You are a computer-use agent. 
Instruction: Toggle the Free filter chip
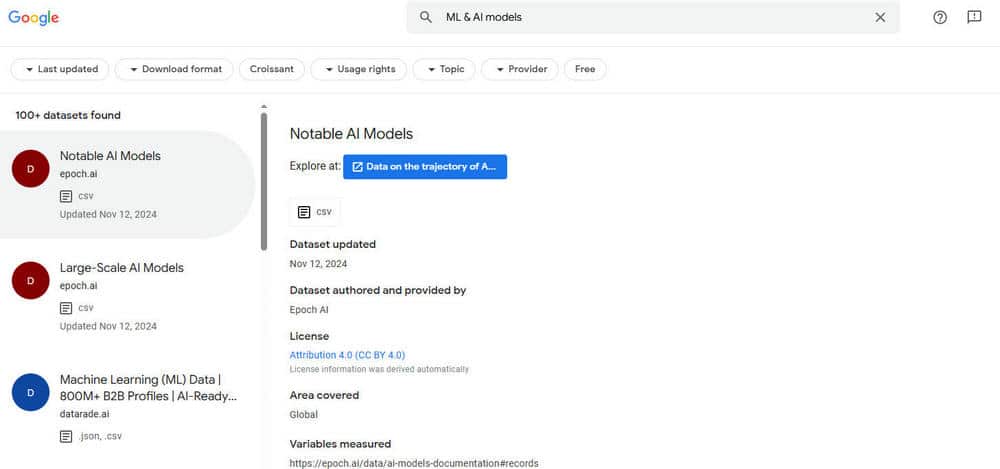585,69
